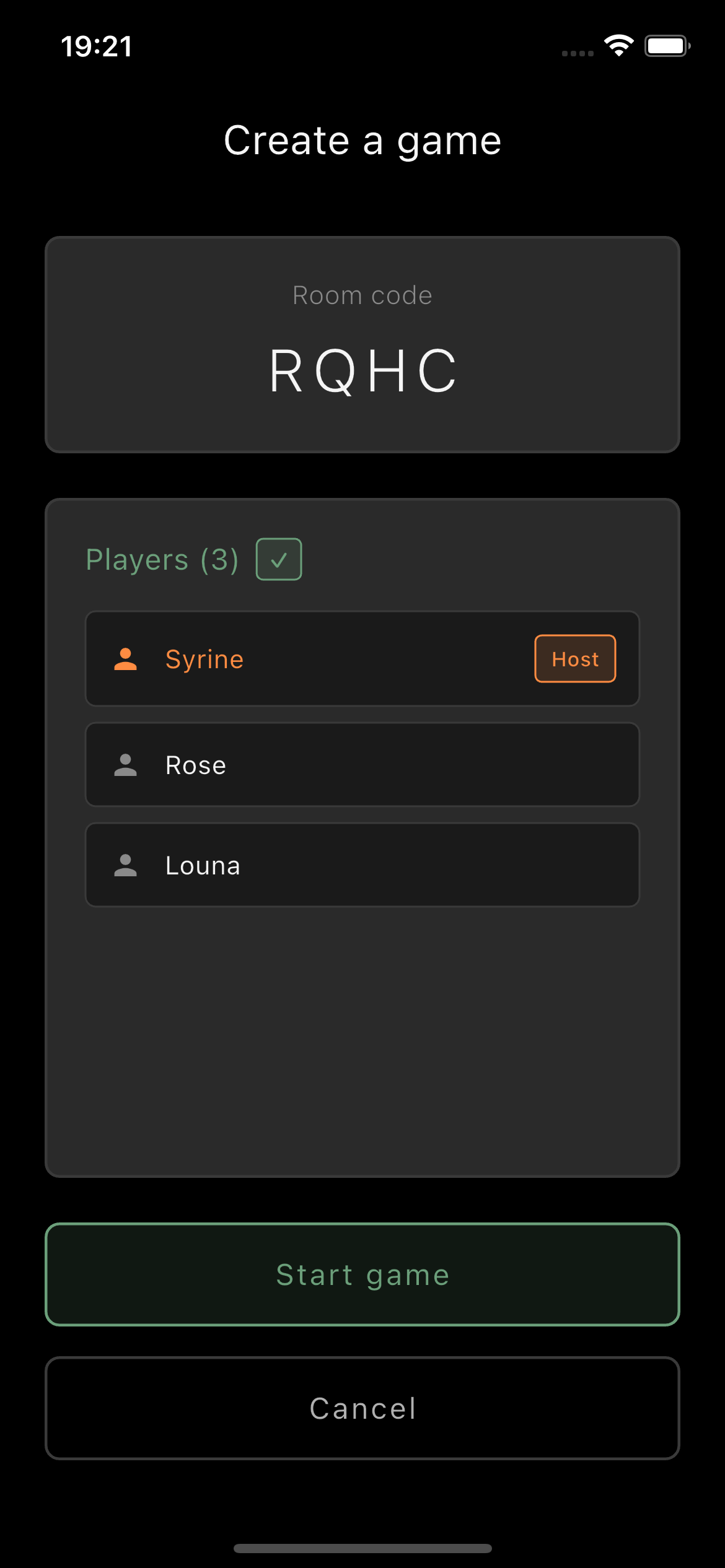Tap the battery status icon
This screenshot has height=1568, width=725.
667,46
